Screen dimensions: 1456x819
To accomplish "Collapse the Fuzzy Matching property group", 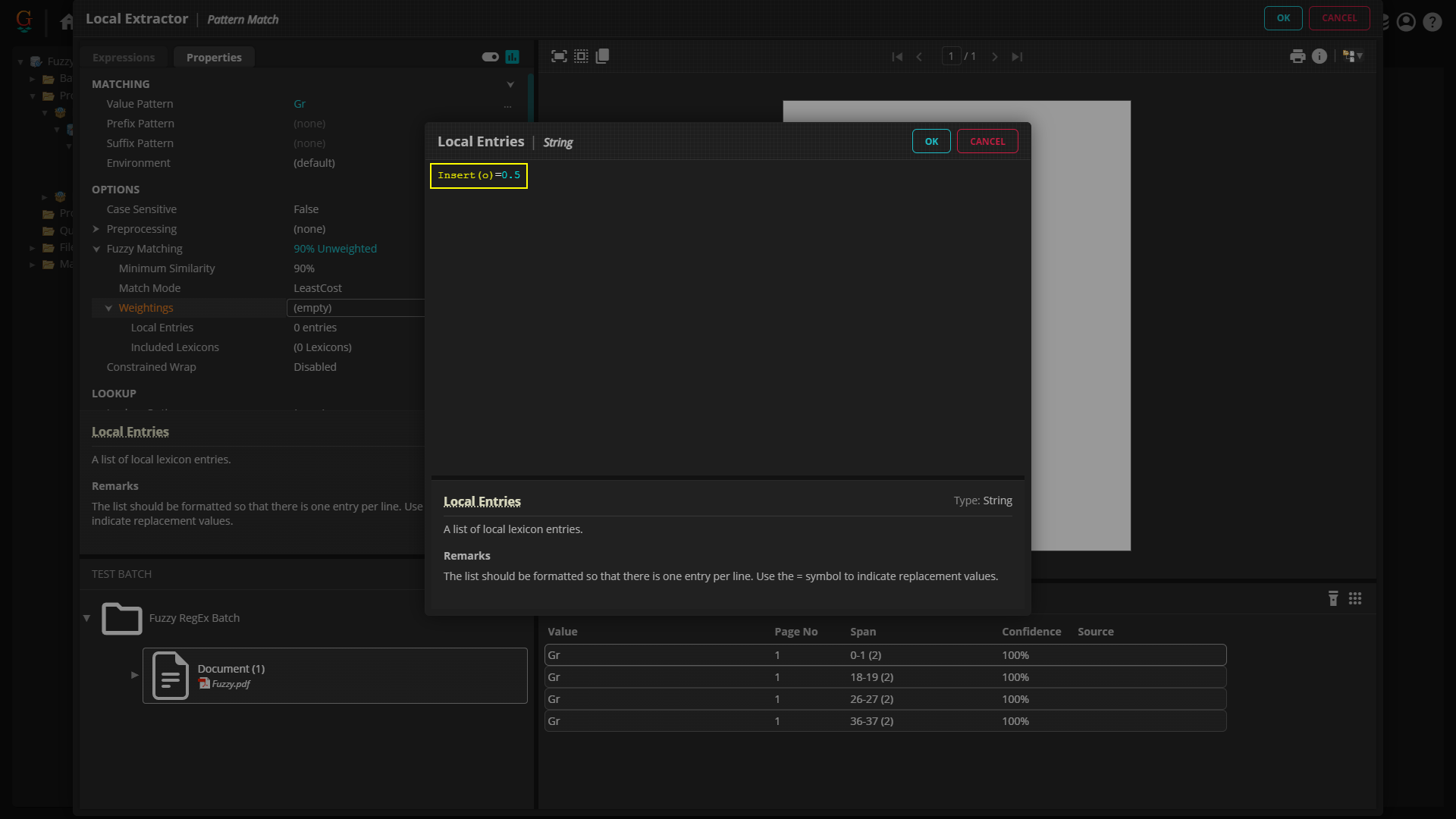I will pyautogui.click(x=96, y=249).
